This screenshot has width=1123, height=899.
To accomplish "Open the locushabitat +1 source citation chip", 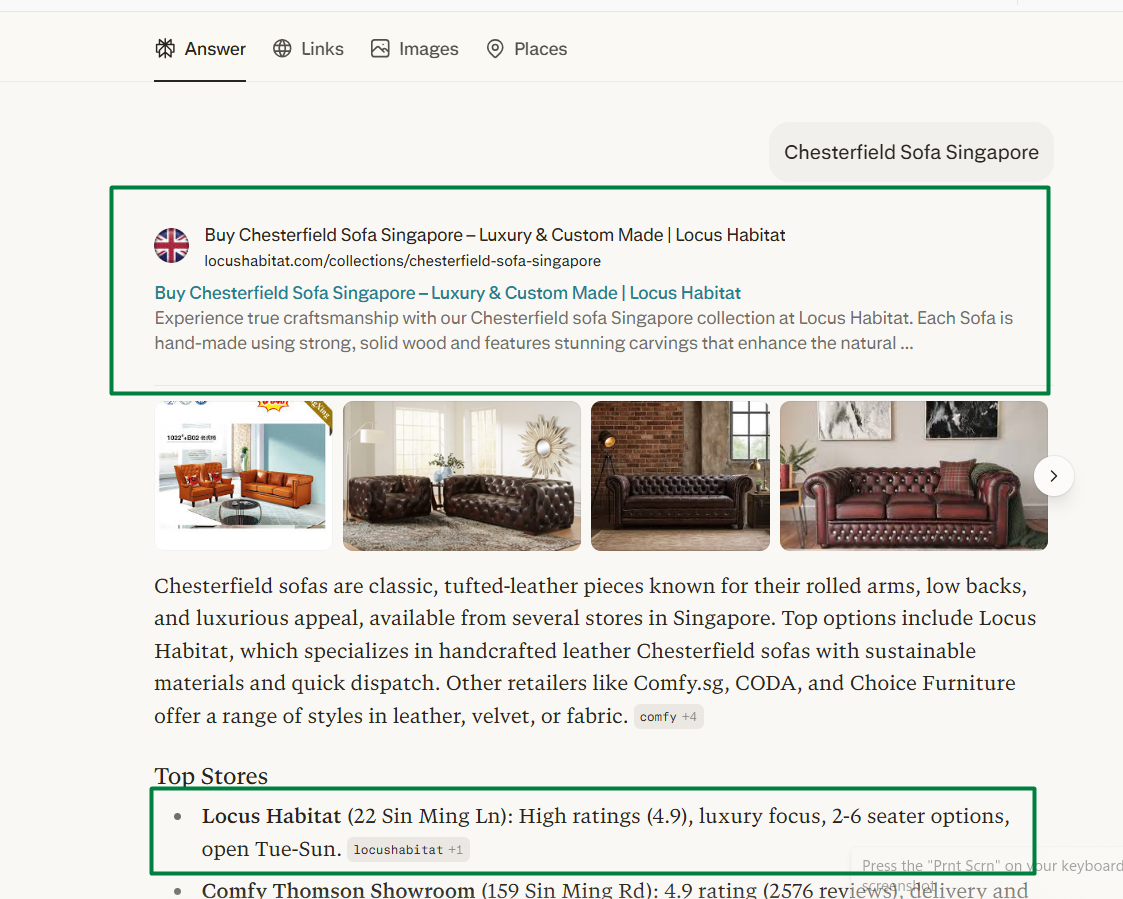I will 408,850.
